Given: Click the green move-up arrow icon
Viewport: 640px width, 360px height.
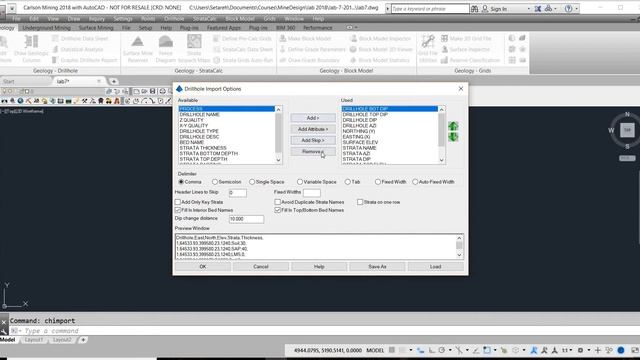Looking at the screenshot, I should 453,126.
